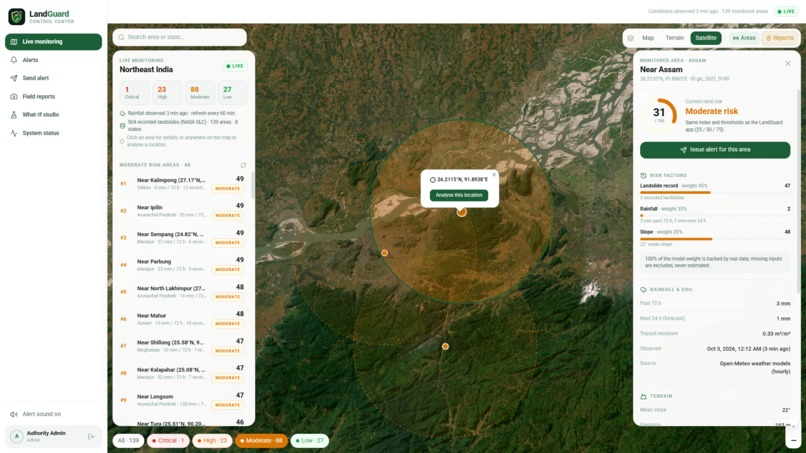806x453 pixels.
Task: Open Near Parbung in the risk list
Action: pos(182,265)
